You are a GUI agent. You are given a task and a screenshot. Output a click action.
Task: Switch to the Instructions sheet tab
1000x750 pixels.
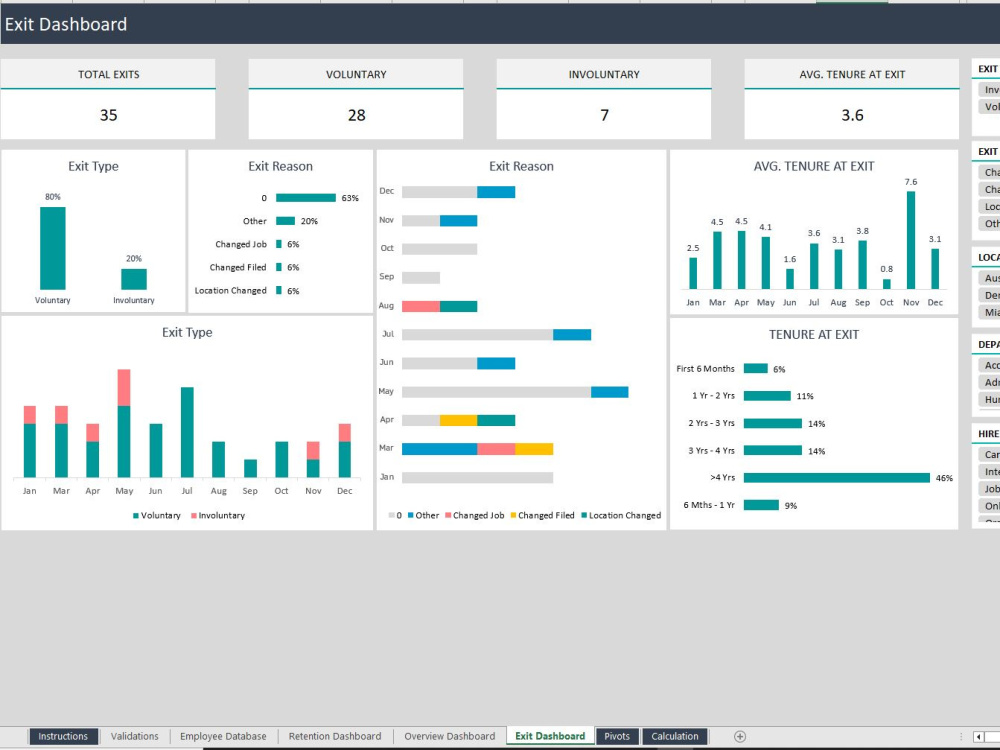click(x=63, y=736)
